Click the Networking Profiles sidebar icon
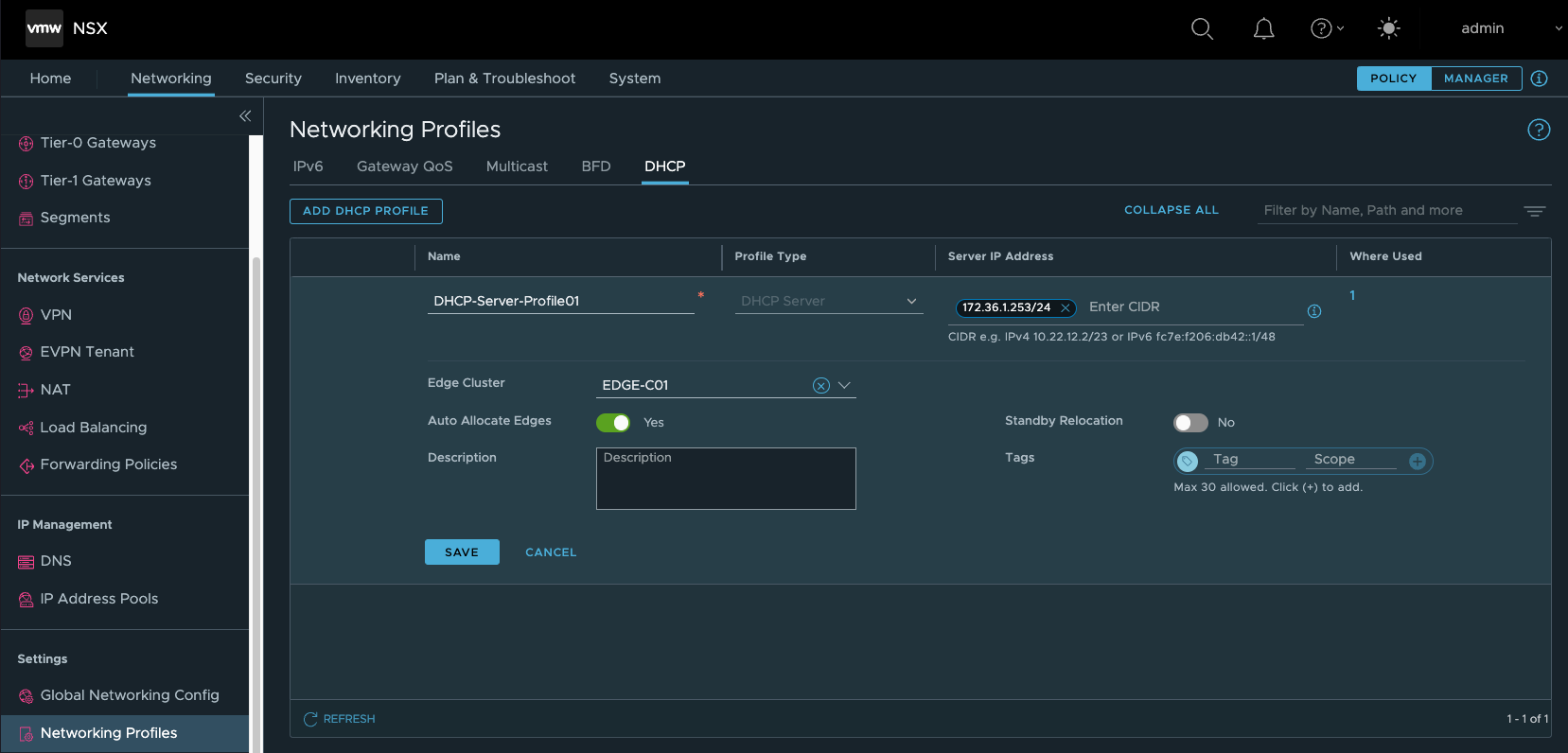 coord(26,734)
